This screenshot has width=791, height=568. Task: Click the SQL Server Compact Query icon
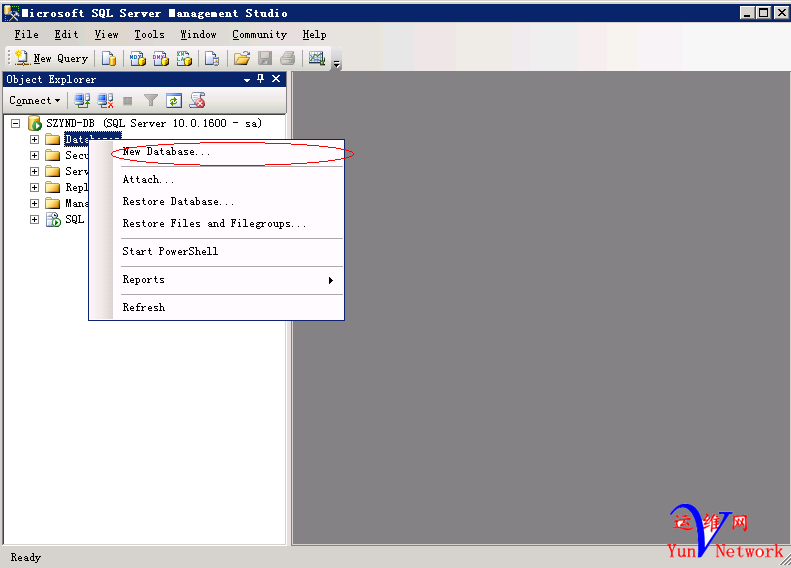coord(212,59)
